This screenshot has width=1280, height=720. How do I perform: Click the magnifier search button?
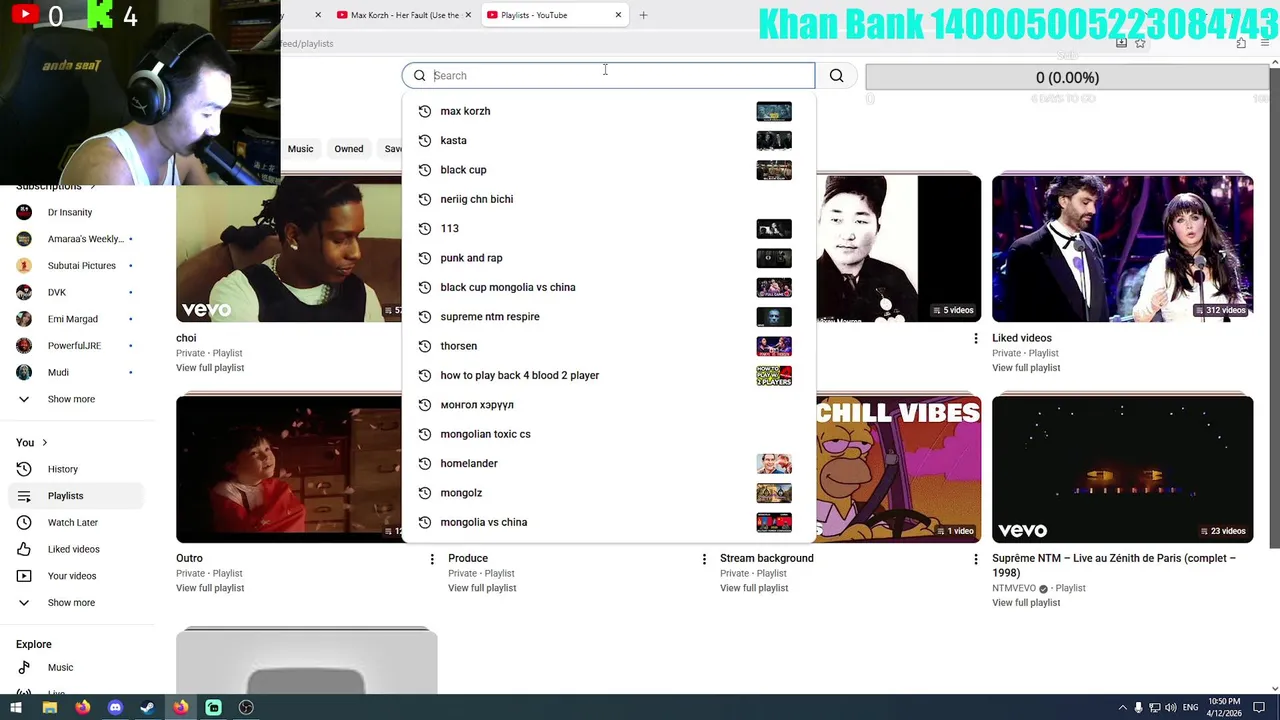(x=836, y=75)
